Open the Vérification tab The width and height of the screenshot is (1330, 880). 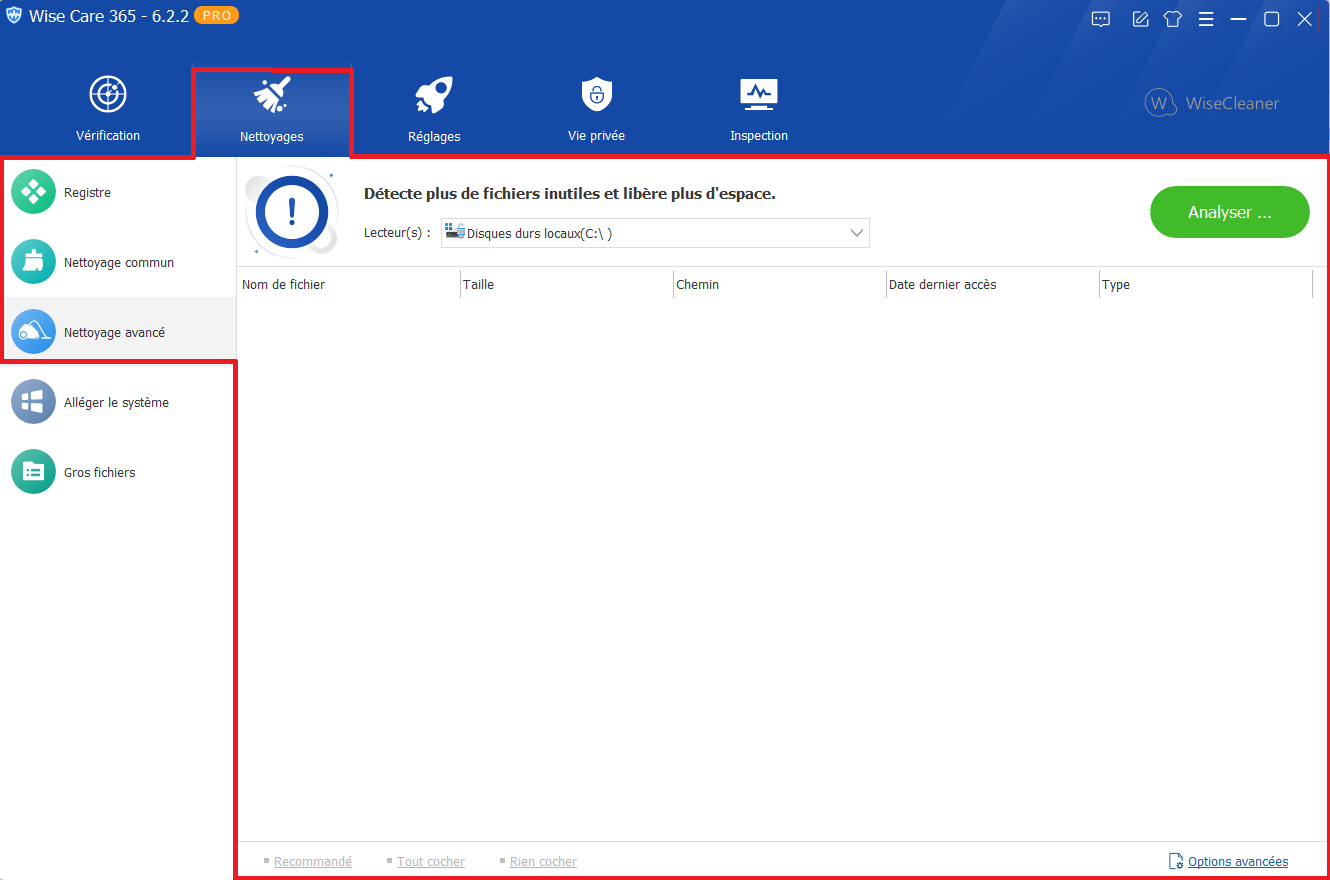click(108, 110)
